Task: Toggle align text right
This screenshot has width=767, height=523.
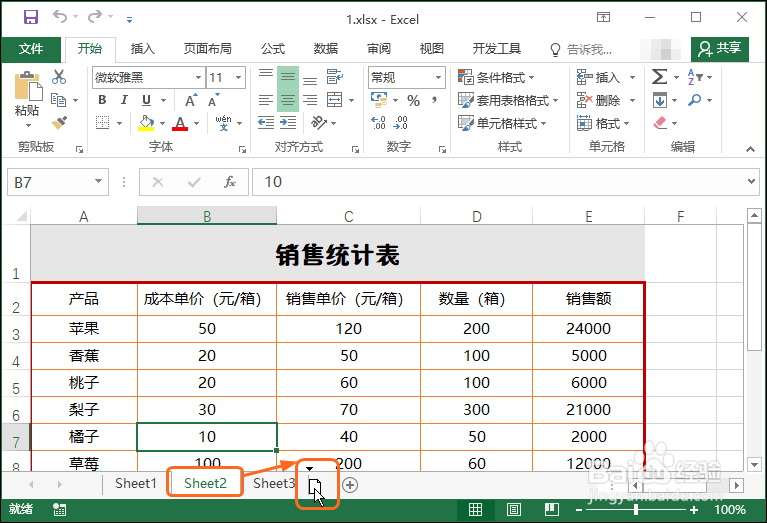Action: tap(310, 100)
